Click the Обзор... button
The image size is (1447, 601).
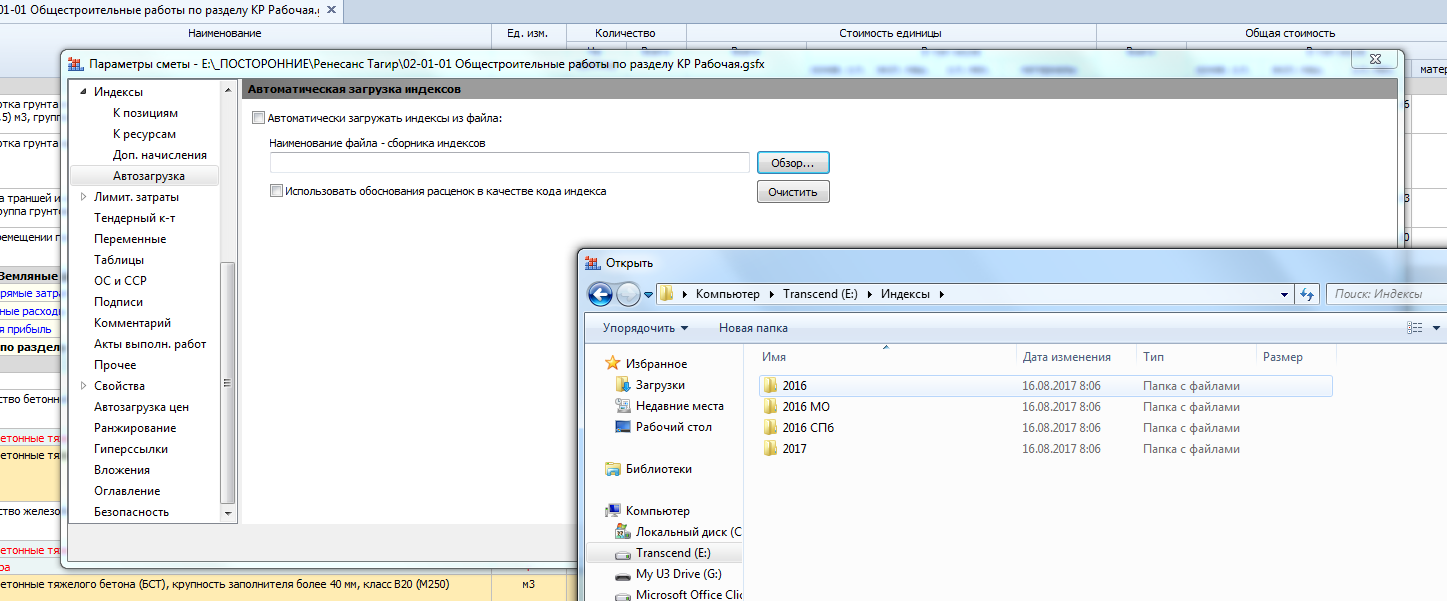coord(793,162)
